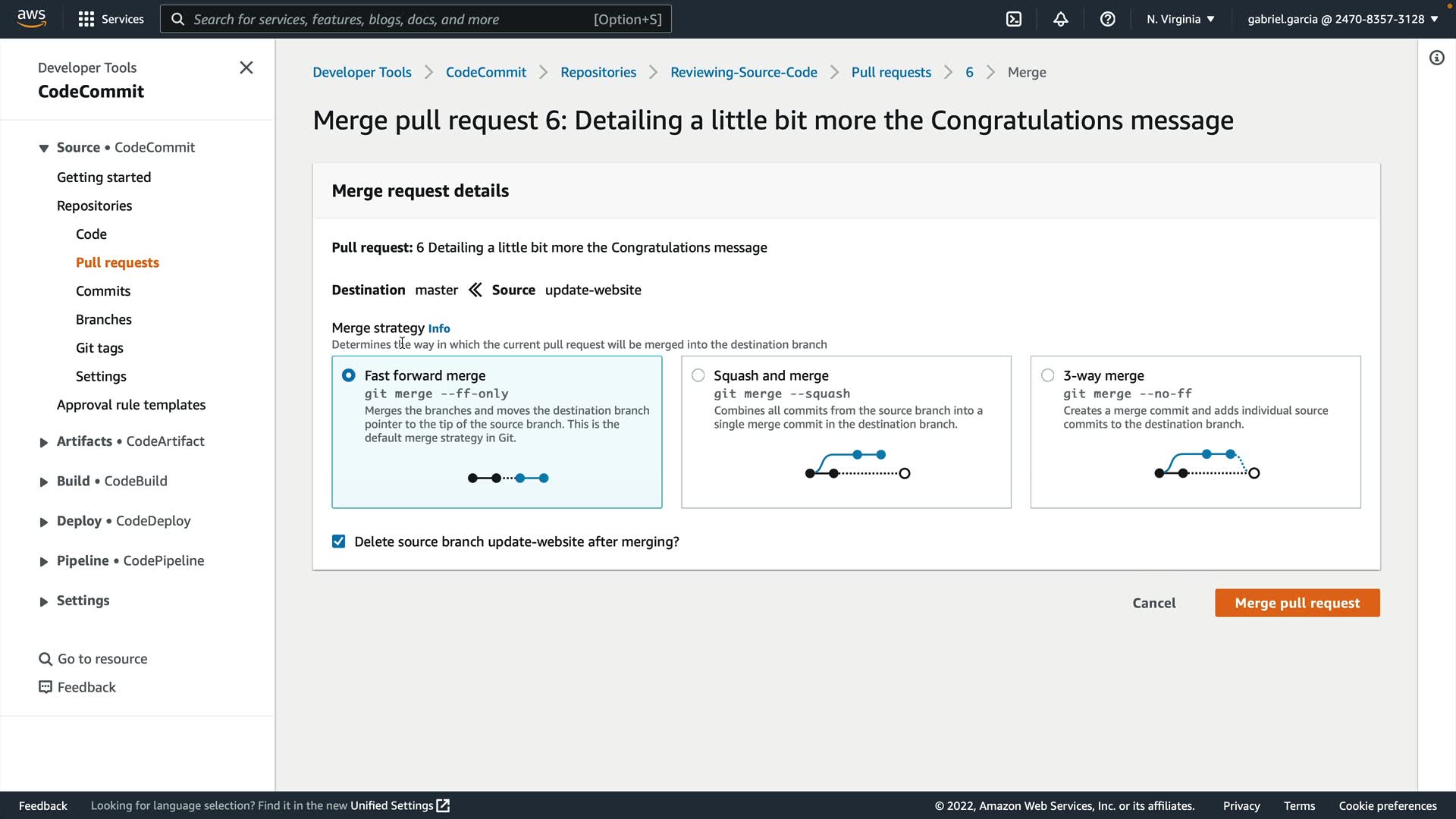Click the Merge pull request button
1456x819 pixels.
point(1297,603)
